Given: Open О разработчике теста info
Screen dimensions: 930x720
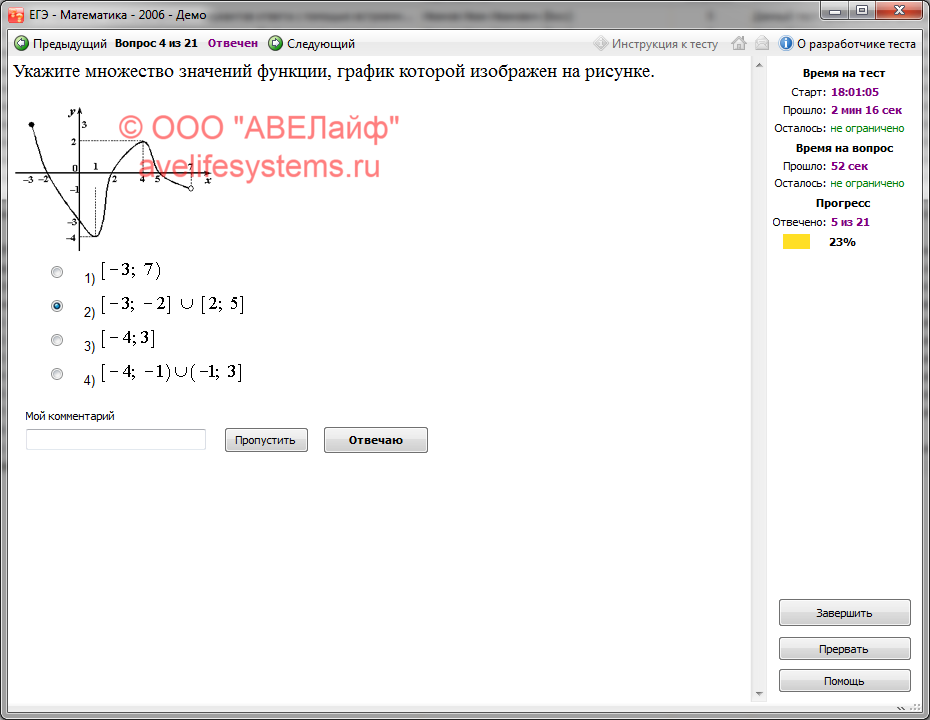Looking at the screenshot, I should [847, 44].
